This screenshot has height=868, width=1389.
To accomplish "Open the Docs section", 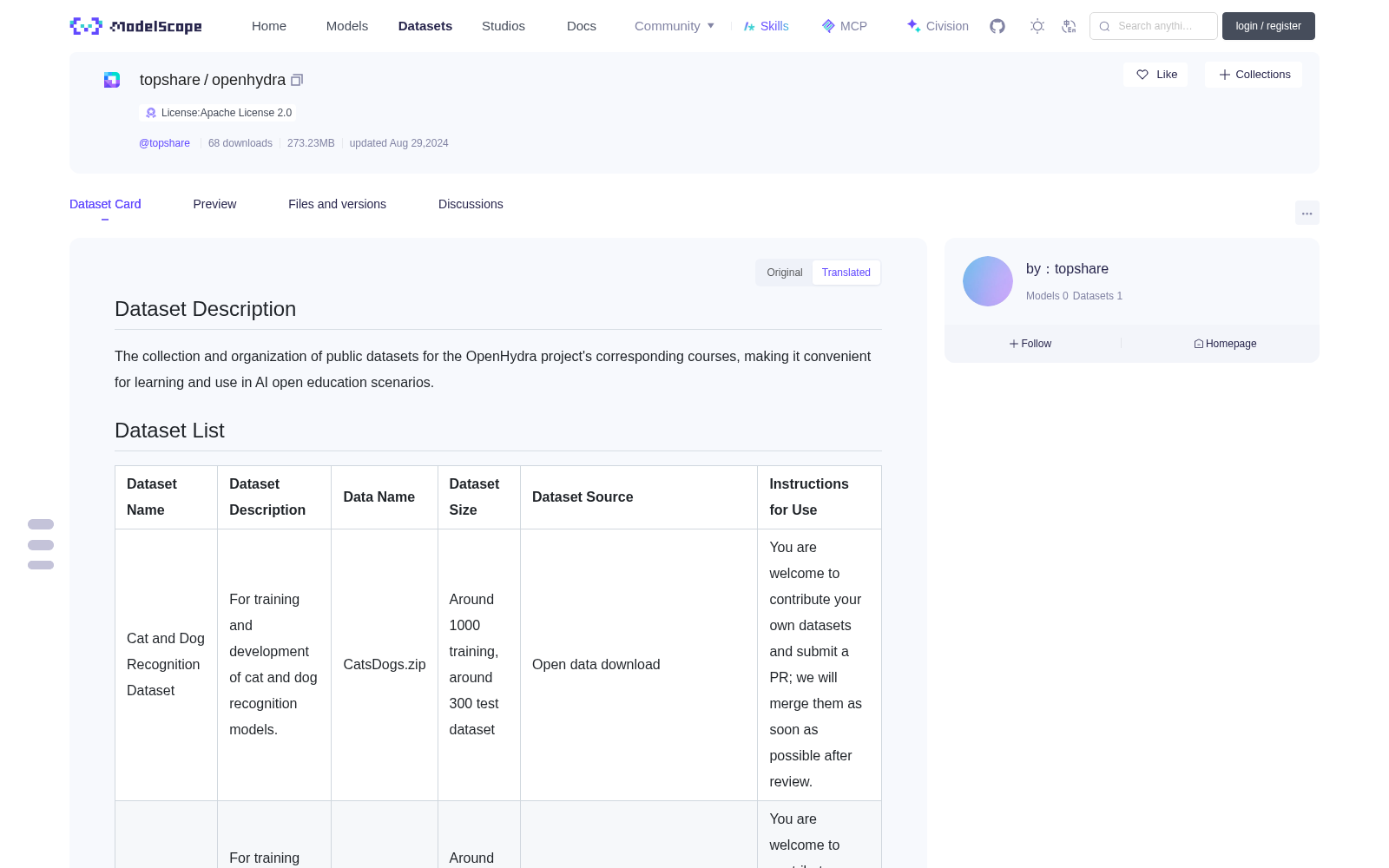I will [x=582, y=26].
